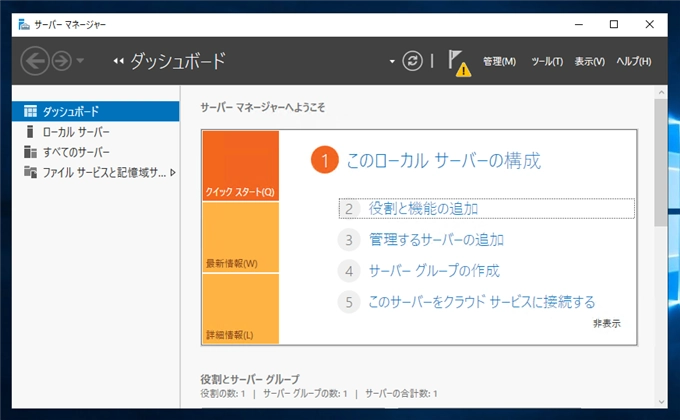Screen dimensions: 680x420
Task: Select the 詳細情報(L) tile
Action: coord(241,308)
